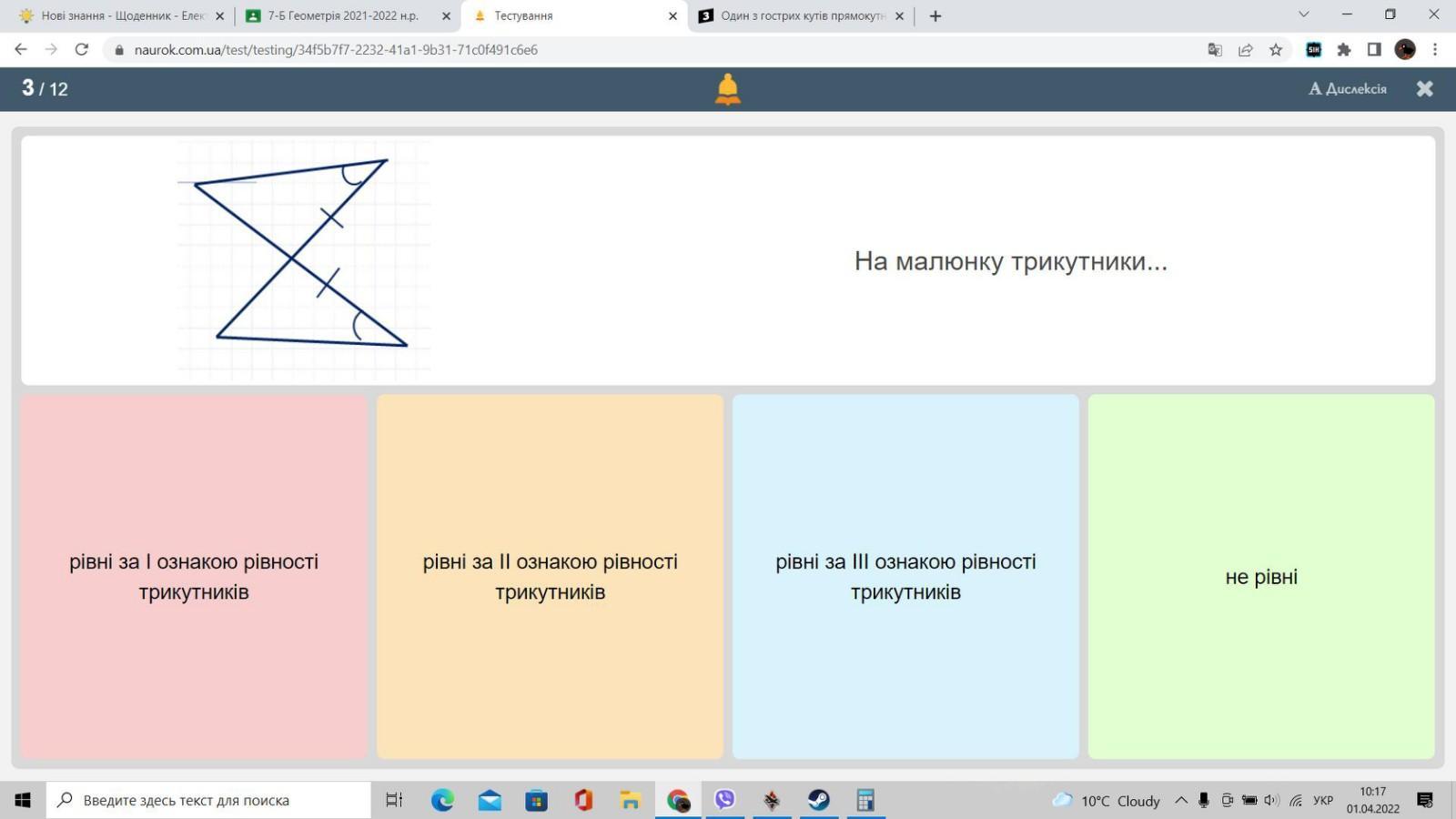Click the address bar with naurok.com.ua URL
The image size is (1456, 819).
point(655,49)
